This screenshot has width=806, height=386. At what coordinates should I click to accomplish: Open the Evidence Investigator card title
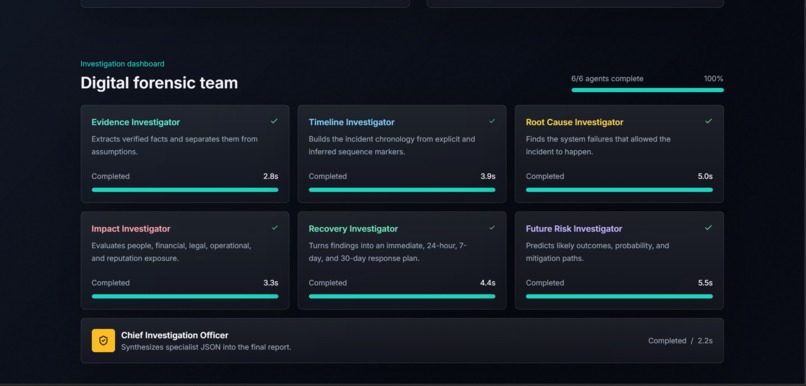click(136, 122)
